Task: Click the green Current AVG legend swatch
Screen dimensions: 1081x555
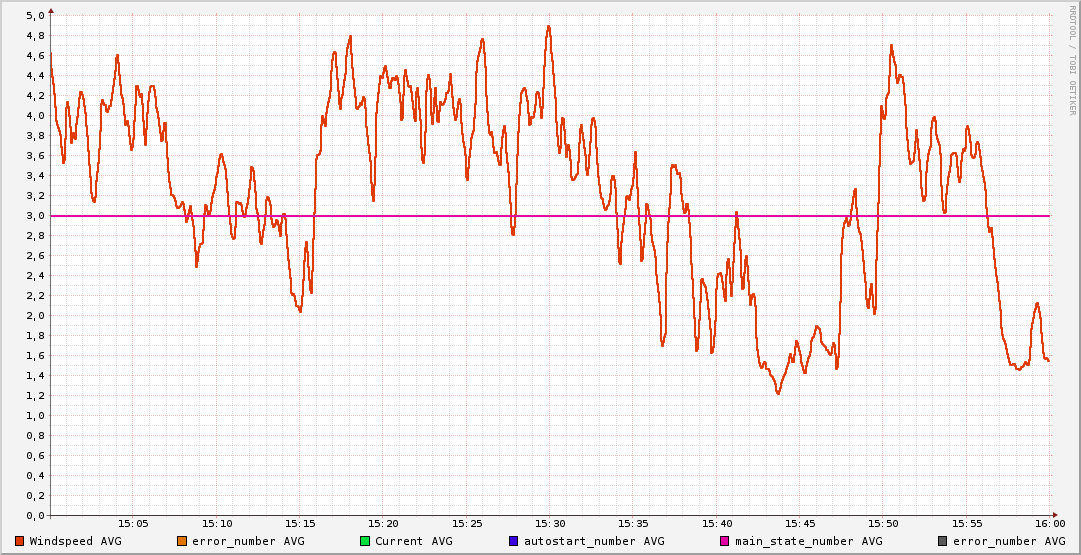Action: [364, 541]
